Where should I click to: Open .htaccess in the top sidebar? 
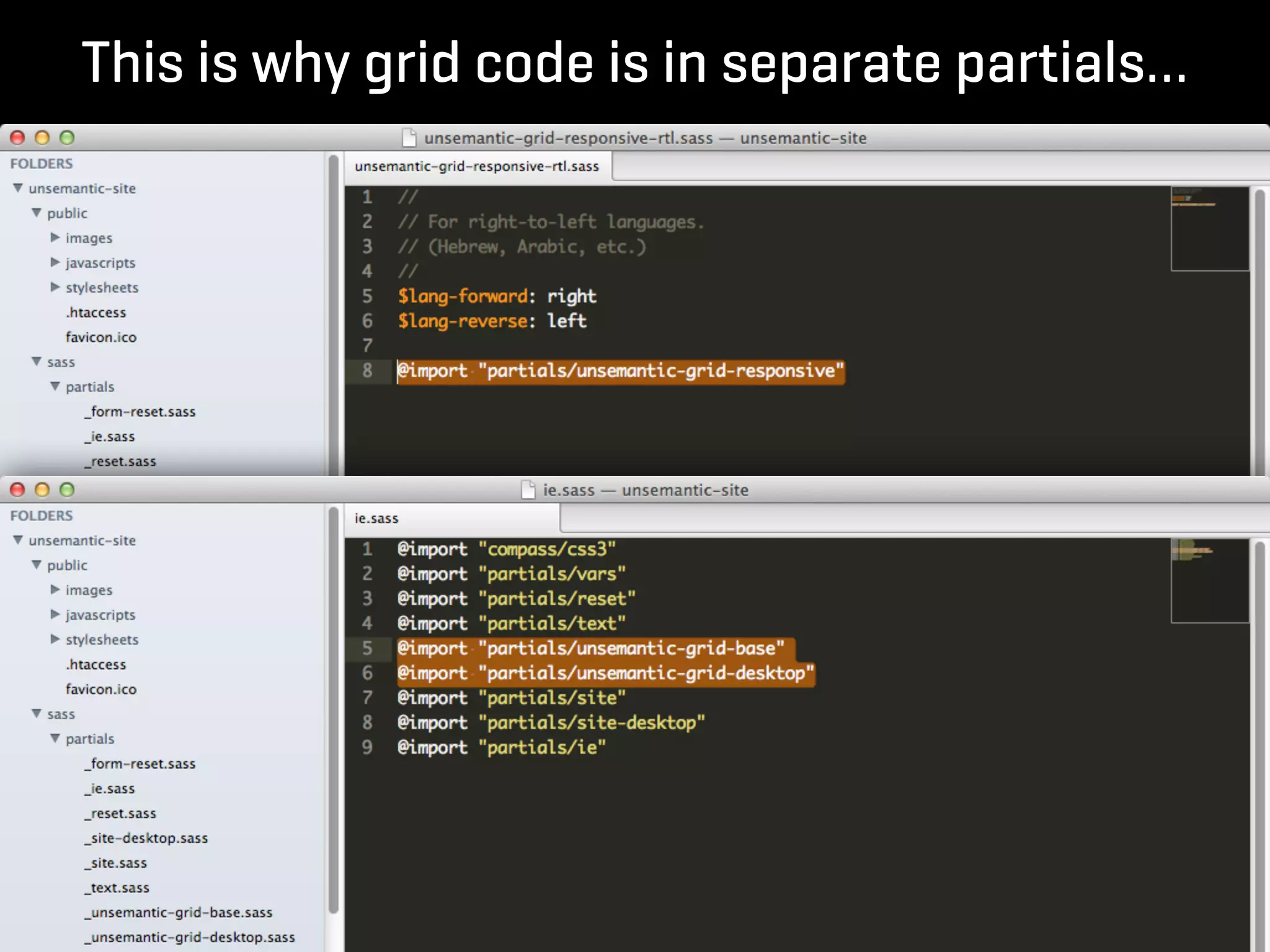click(95, 312)
